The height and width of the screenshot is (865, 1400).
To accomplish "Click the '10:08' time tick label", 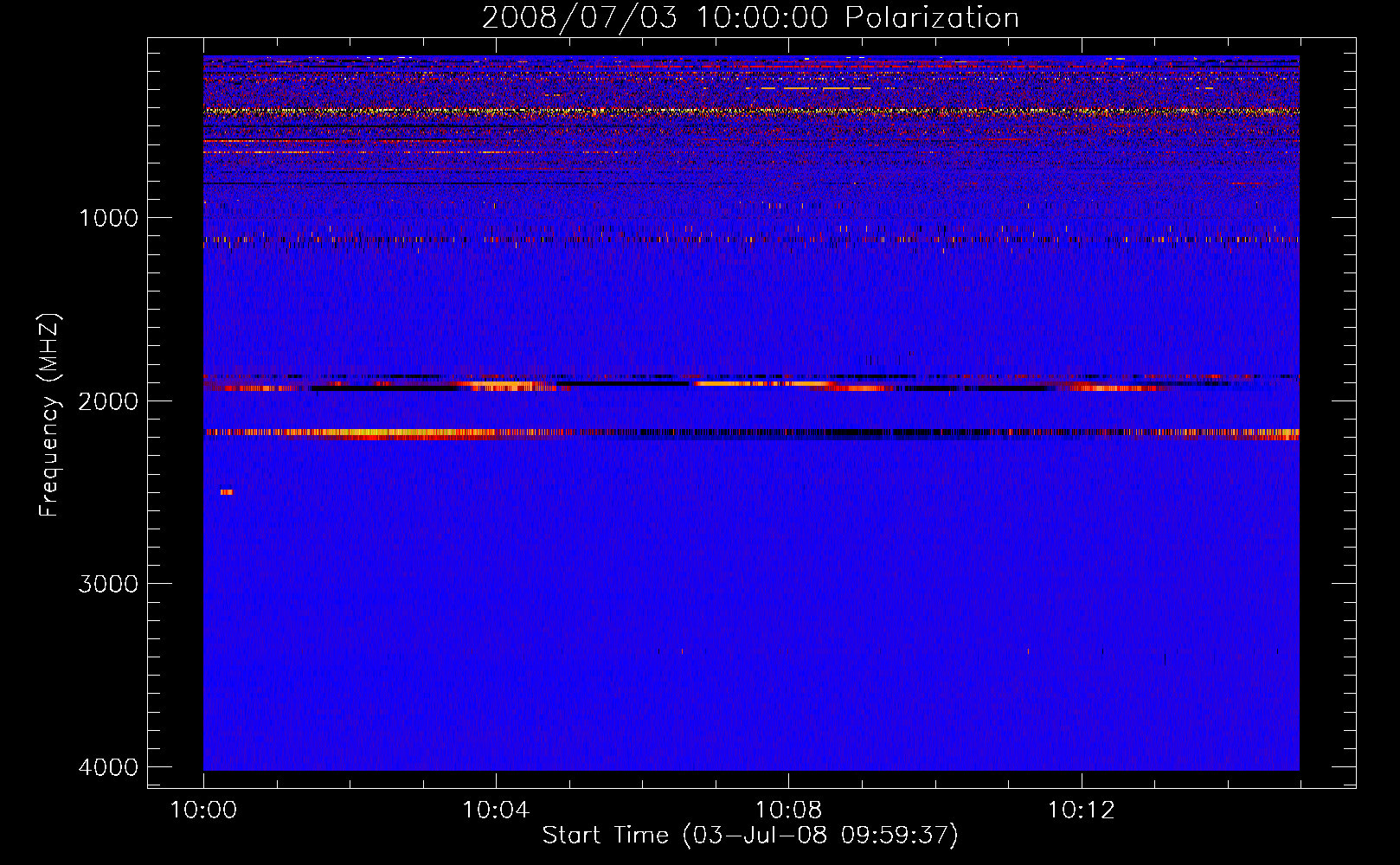I will click(788, 811).
